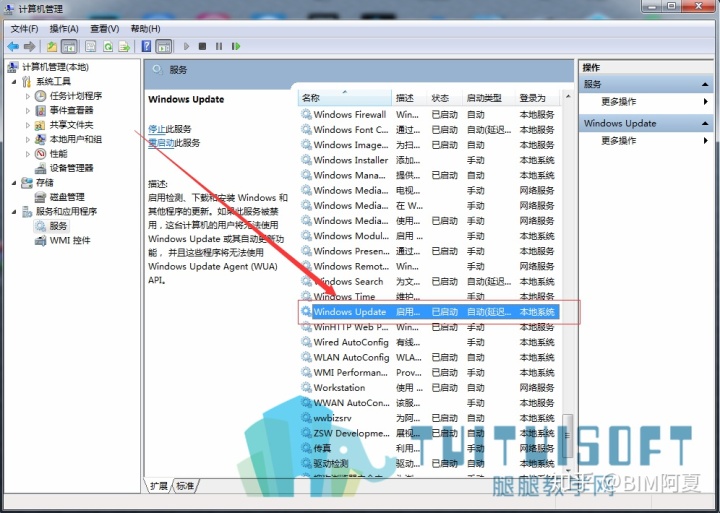Collapse the 存储 tree node
The width and height of the screenshot is (720, 513).
14,183
